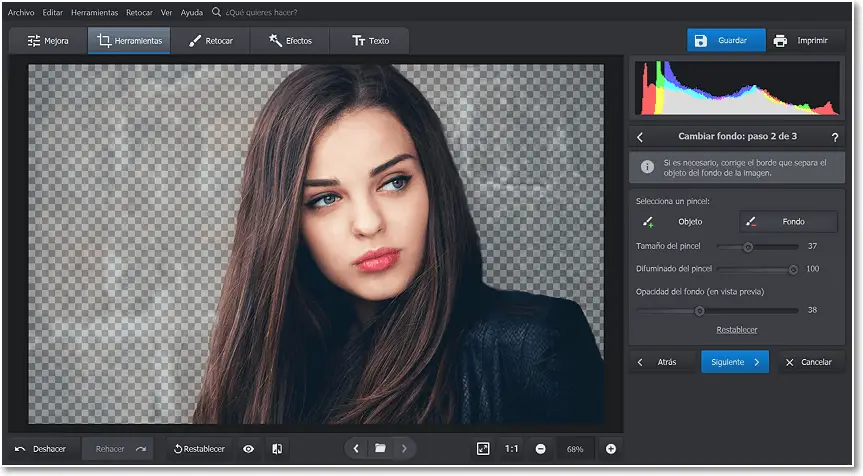Click the Cancelar button
The height and width of the screenshot is (476, 863).
(x=811, y=362)
